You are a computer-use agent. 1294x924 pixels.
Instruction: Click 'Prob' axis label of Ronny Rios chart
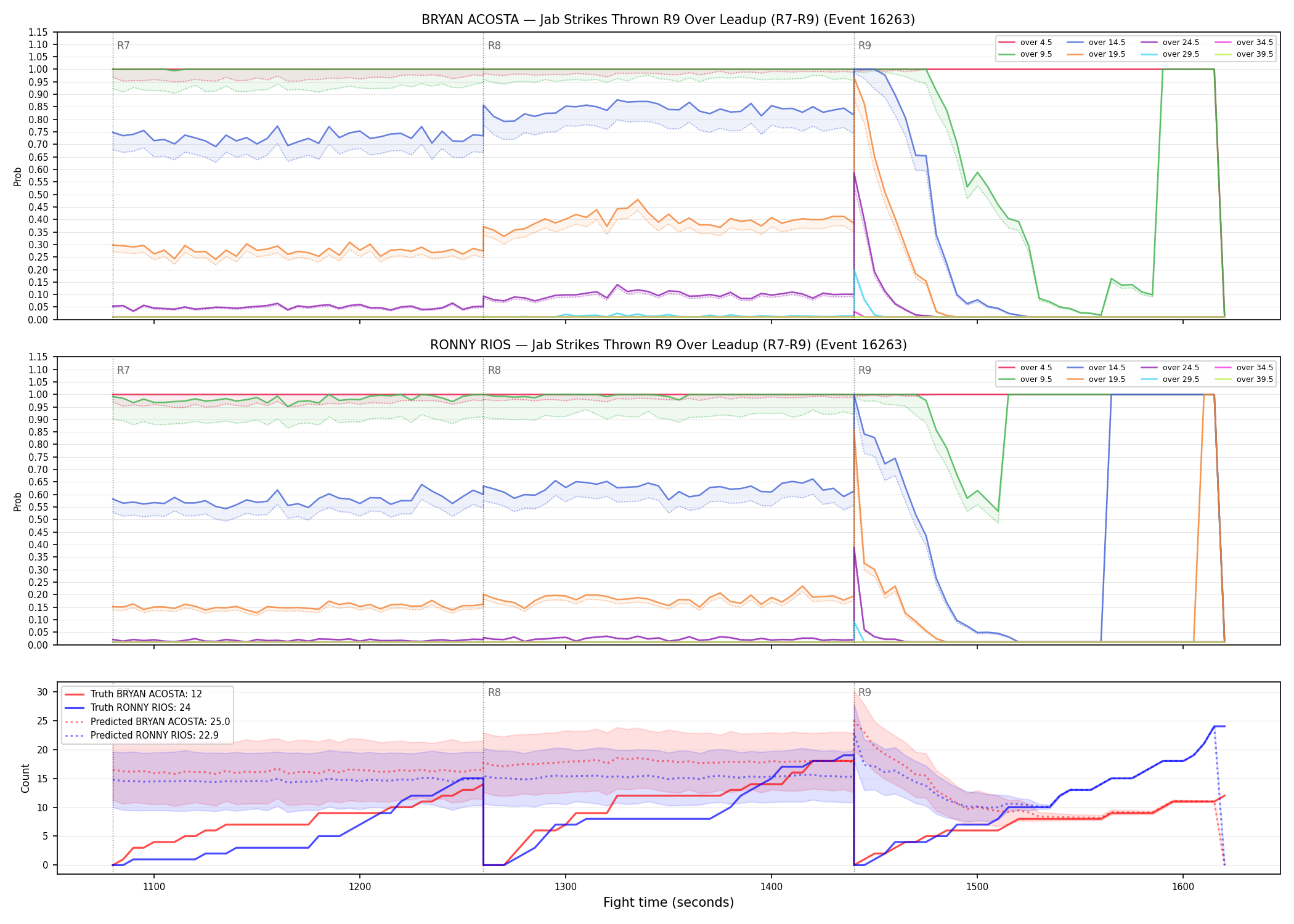18,501
